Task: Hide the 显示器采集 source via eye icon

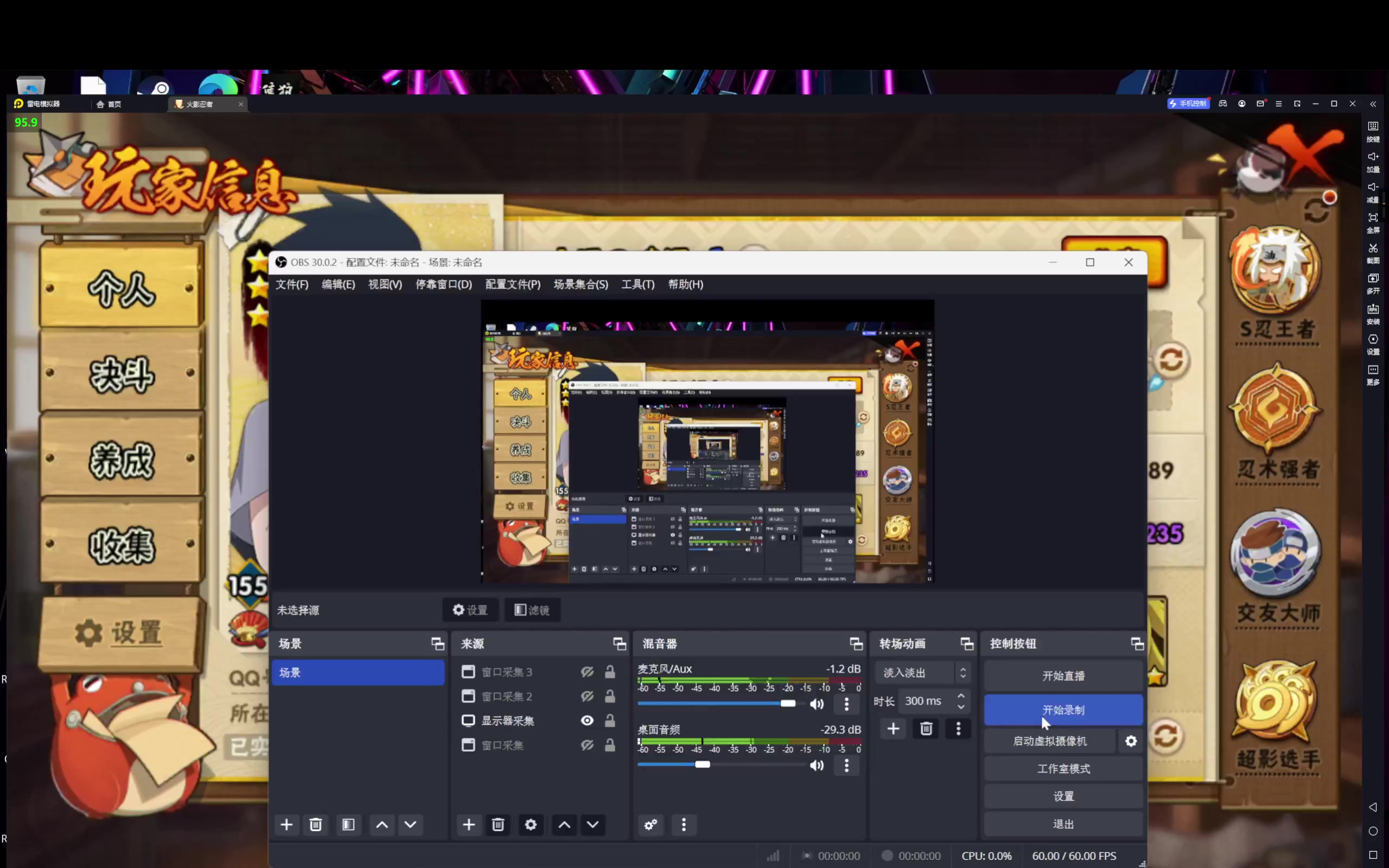Action: tap(587, 720)
